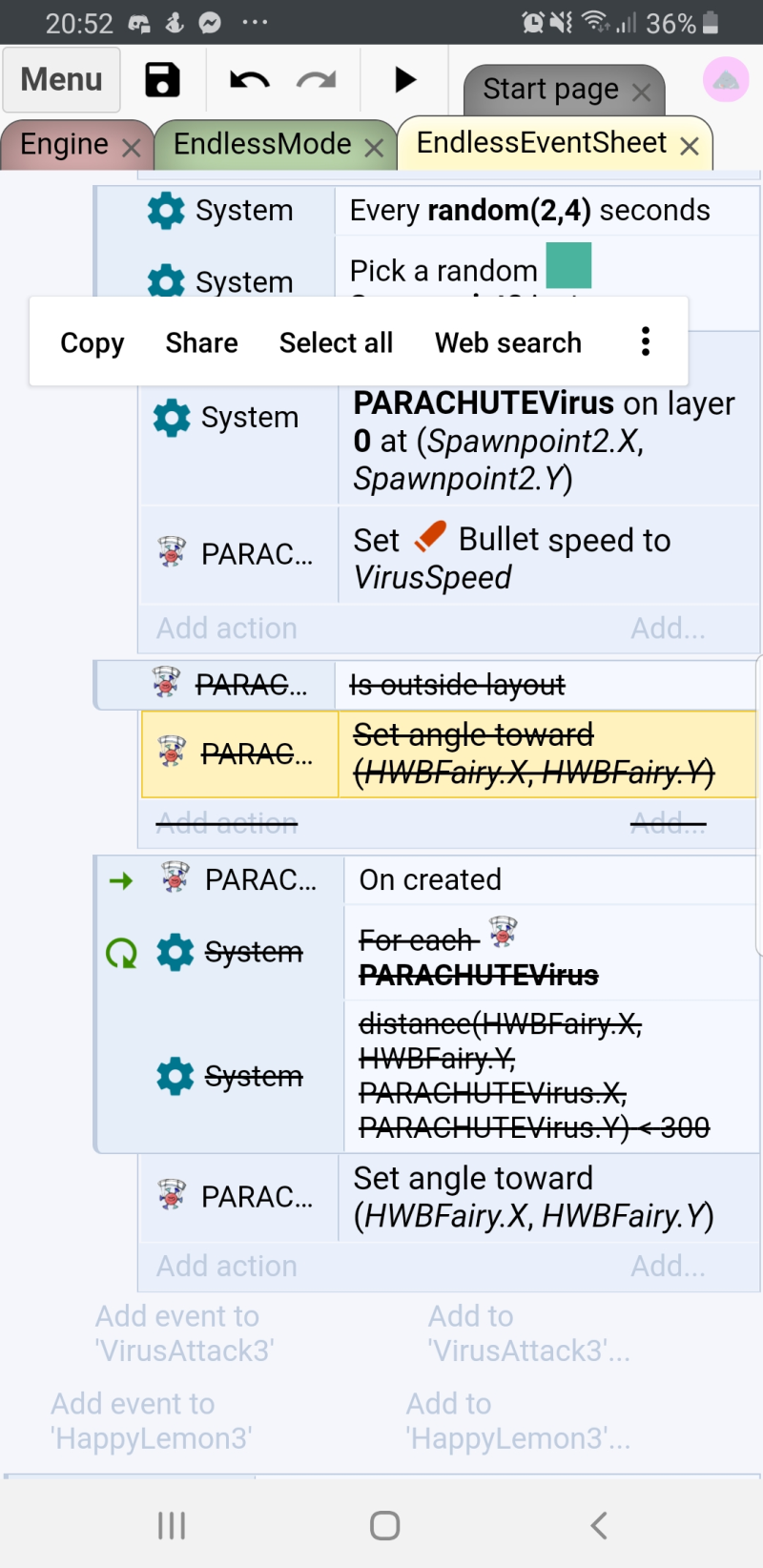This screenshot has height=1568, width=763.
Task: Click the PARACHUTEVirus icon after 'For each'
Action: coord(504,931)
